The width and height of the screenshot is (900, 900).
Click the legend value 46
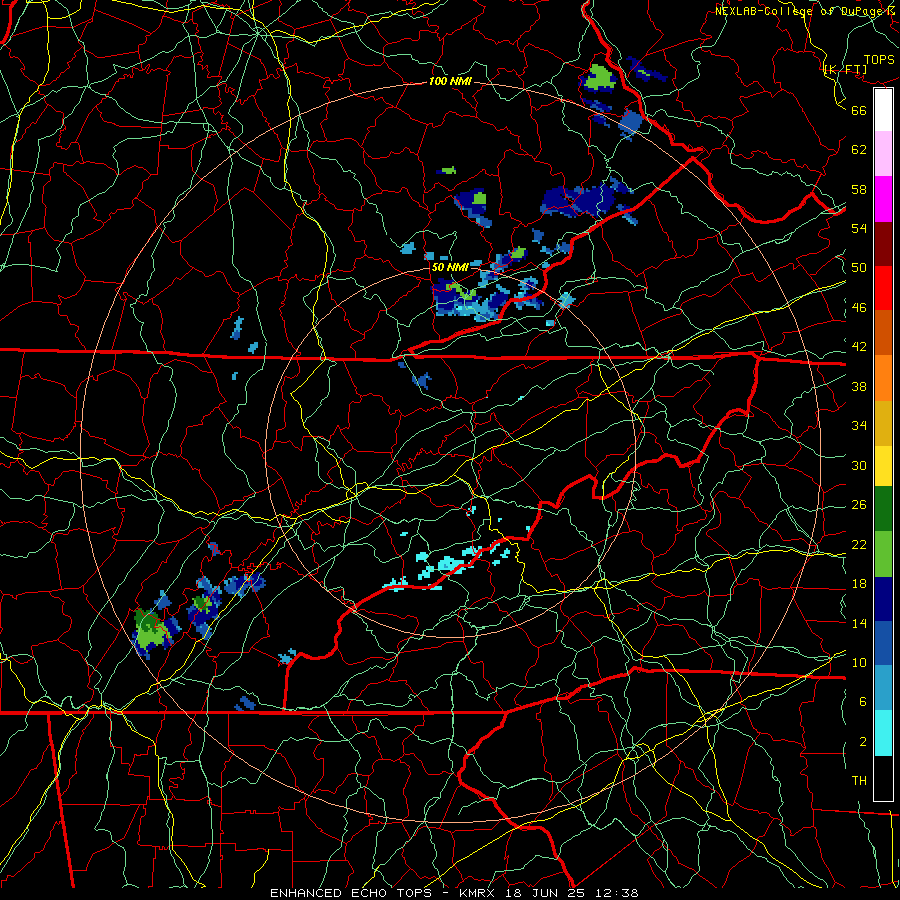coord(859,308)
